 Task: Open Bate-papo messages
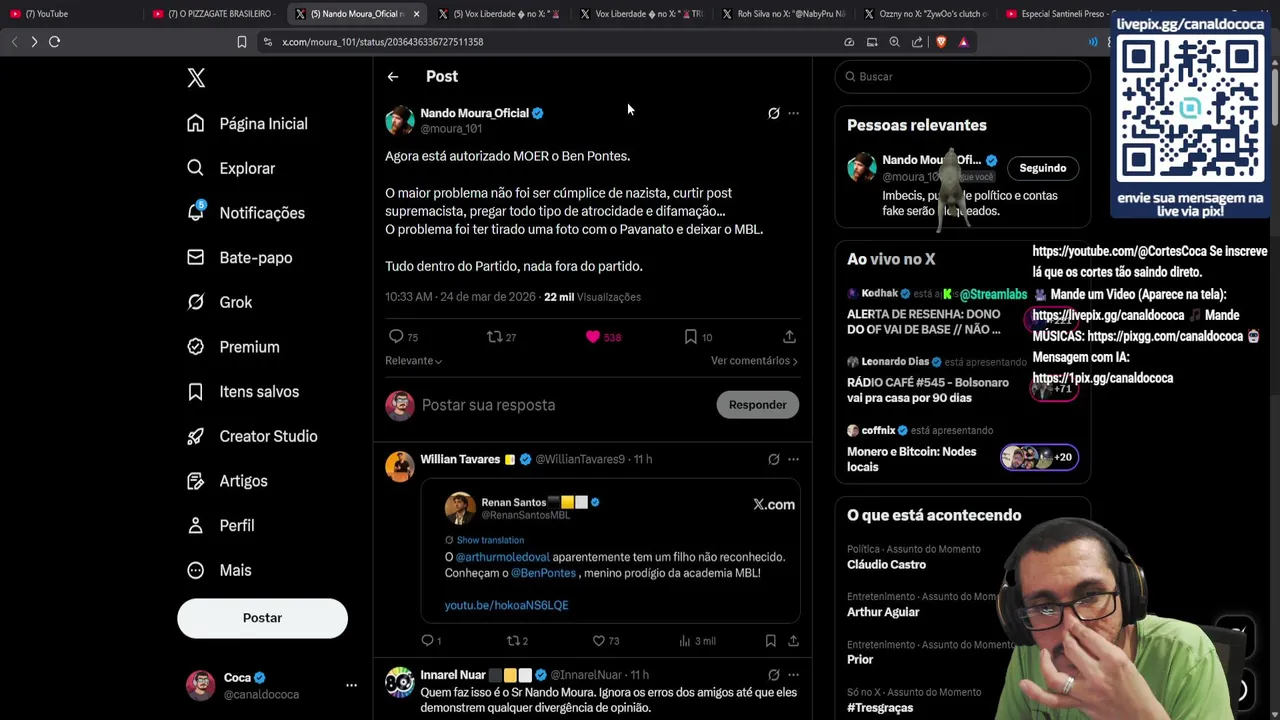point(239,257)
